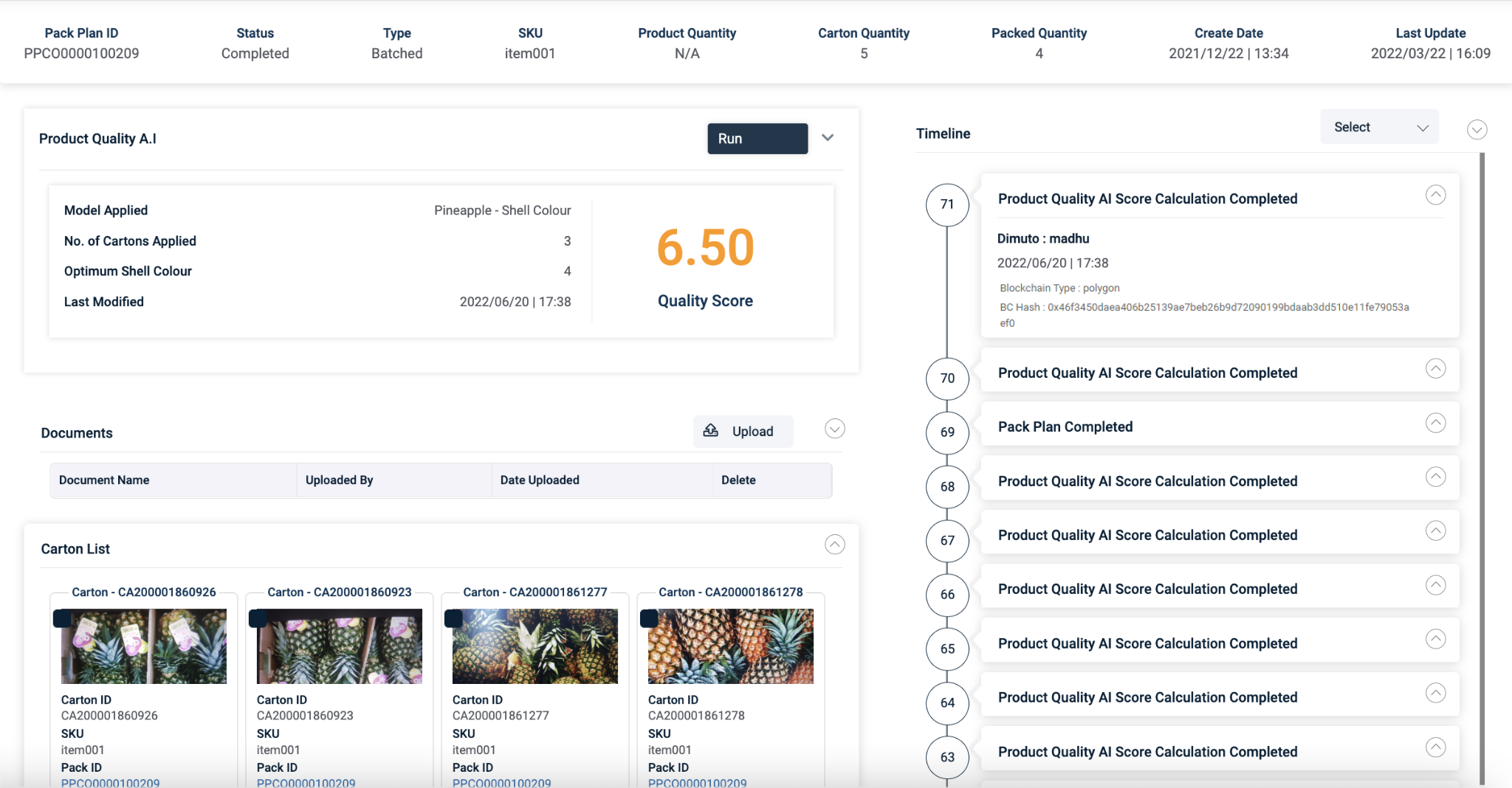Screen dimensions: 1512x788
Task: Expand the chevron next to Run button
Action: coord(828,138)
